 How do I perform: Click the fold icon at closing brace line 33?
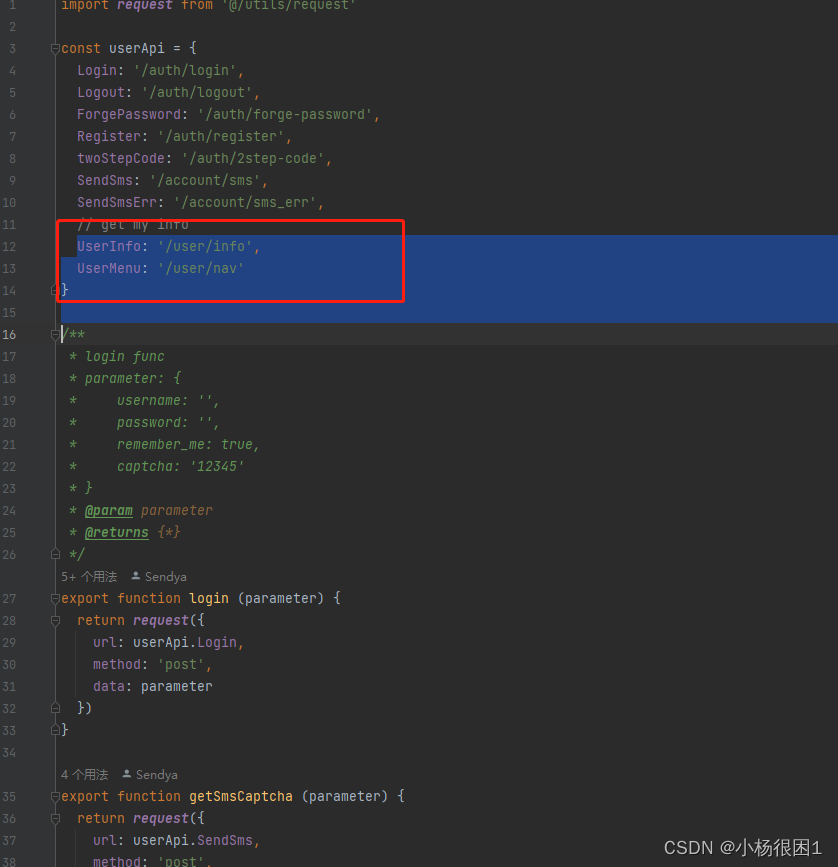tap(56, 729)
